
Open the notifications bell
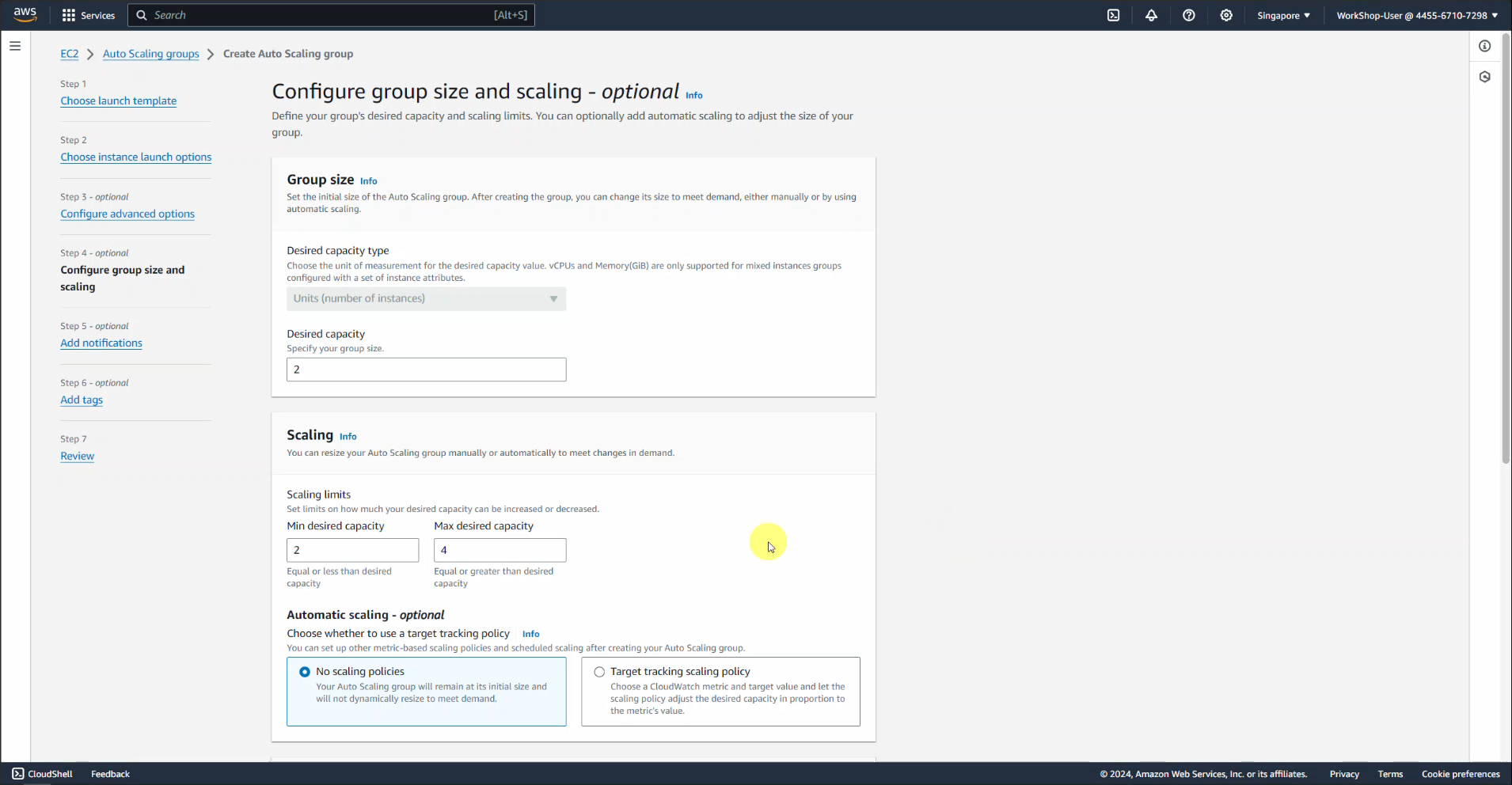[1151, 15]
